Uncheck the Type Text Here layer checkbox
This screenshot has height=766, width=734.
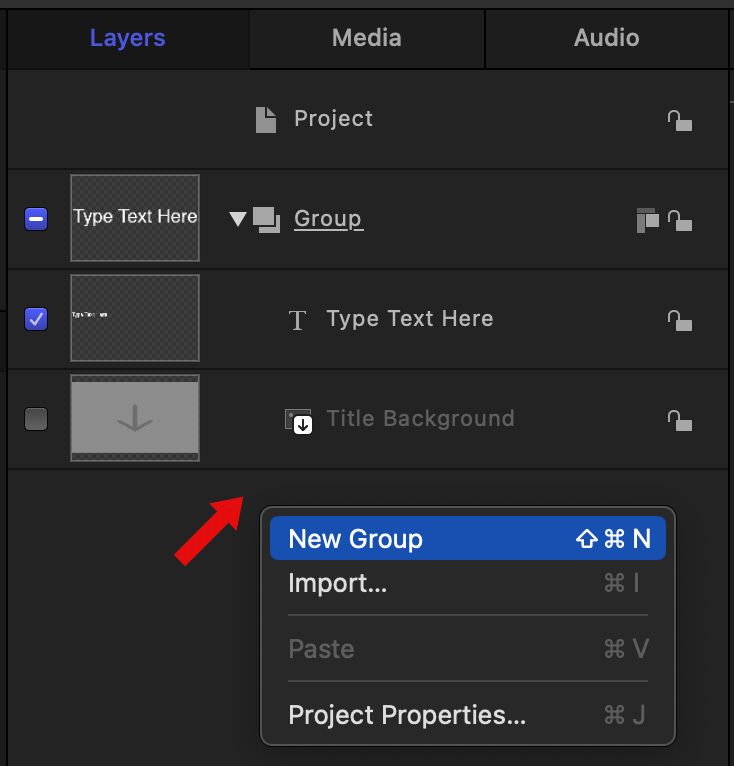click(35, 319)
